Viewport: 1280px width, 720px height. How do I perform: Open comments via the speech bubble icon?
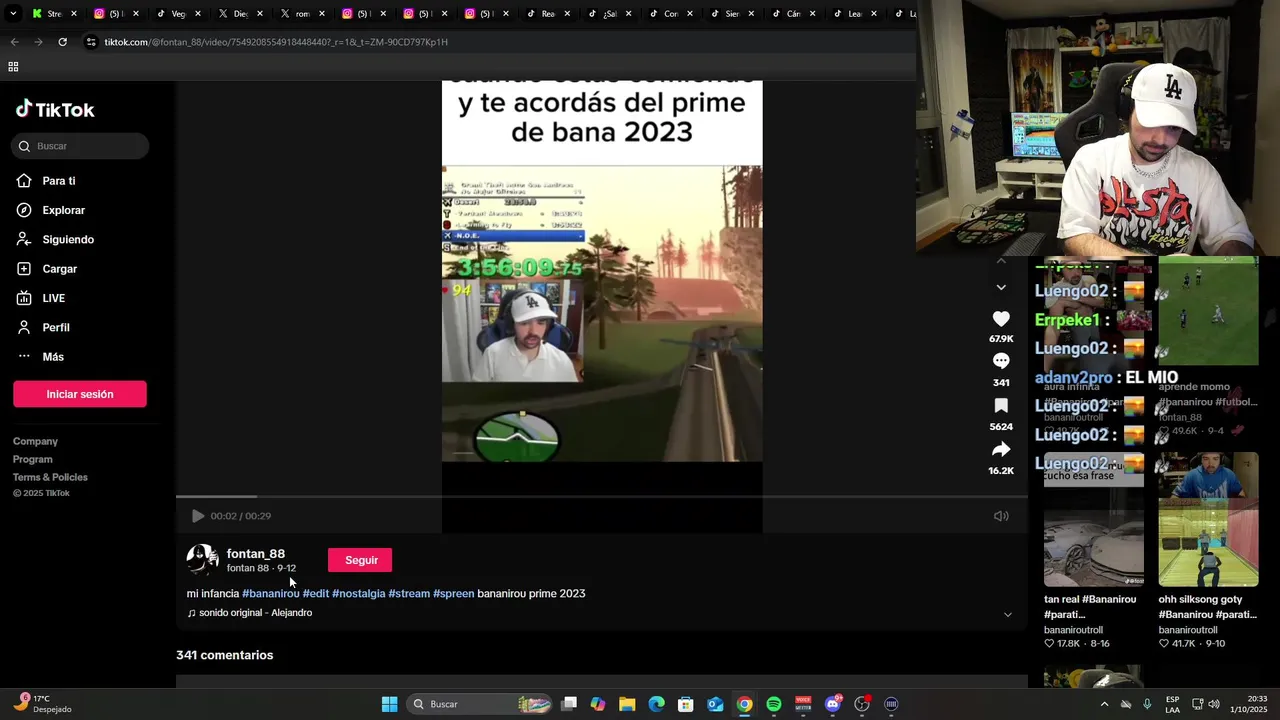(x=1001, y=361)
